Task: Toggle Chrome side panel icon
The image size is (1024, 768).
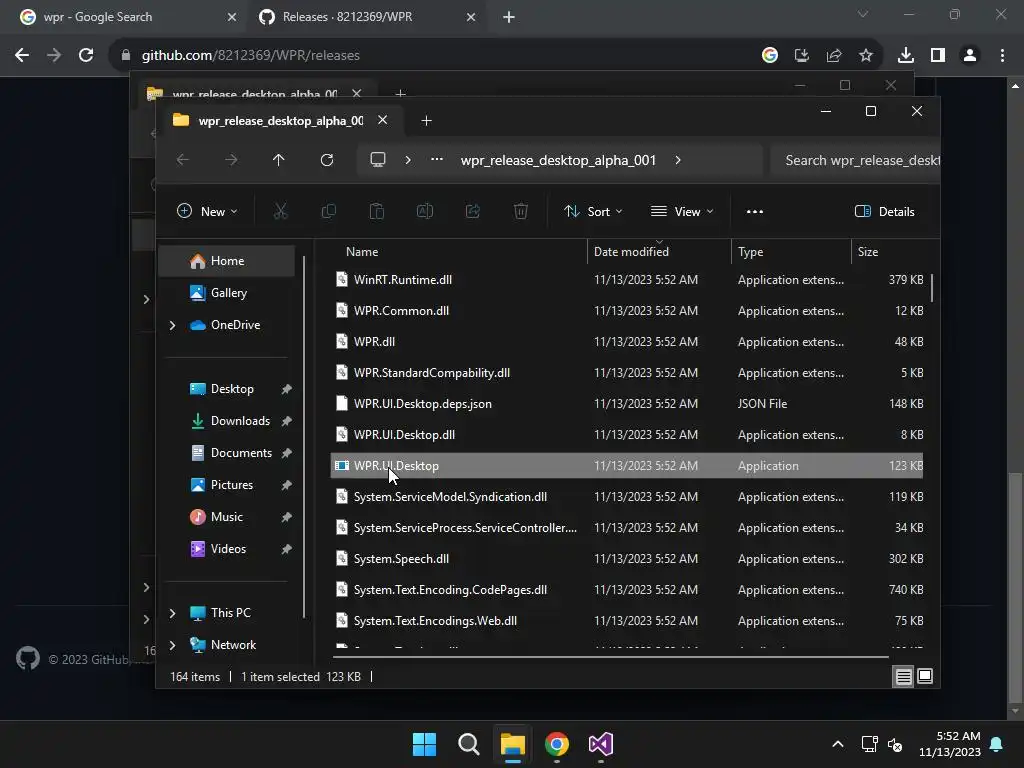Action: (938, 56)
